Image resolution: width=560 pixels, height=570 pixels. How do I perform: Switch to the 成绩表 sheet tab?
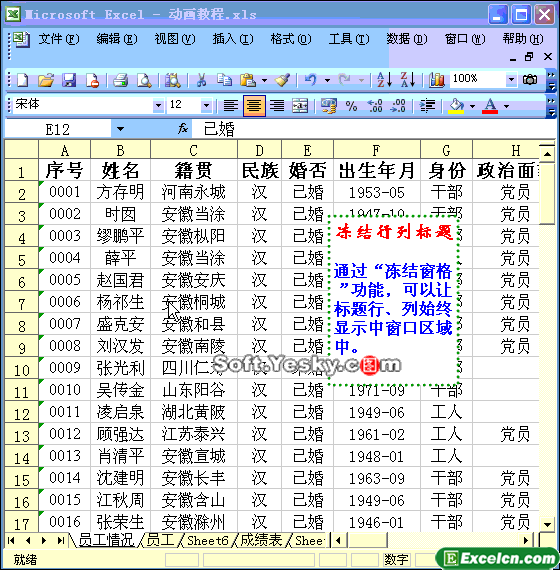coord(261,540)
